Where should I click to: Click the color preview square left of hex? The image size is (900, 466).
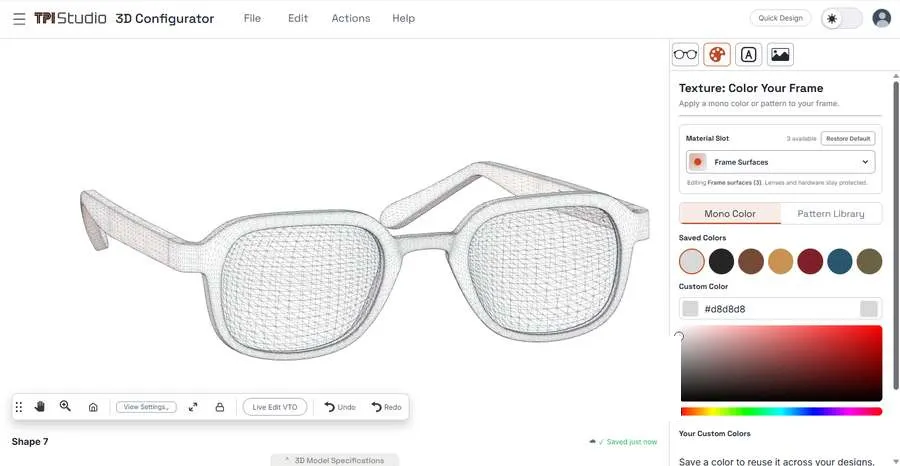(x=690, y=309)
